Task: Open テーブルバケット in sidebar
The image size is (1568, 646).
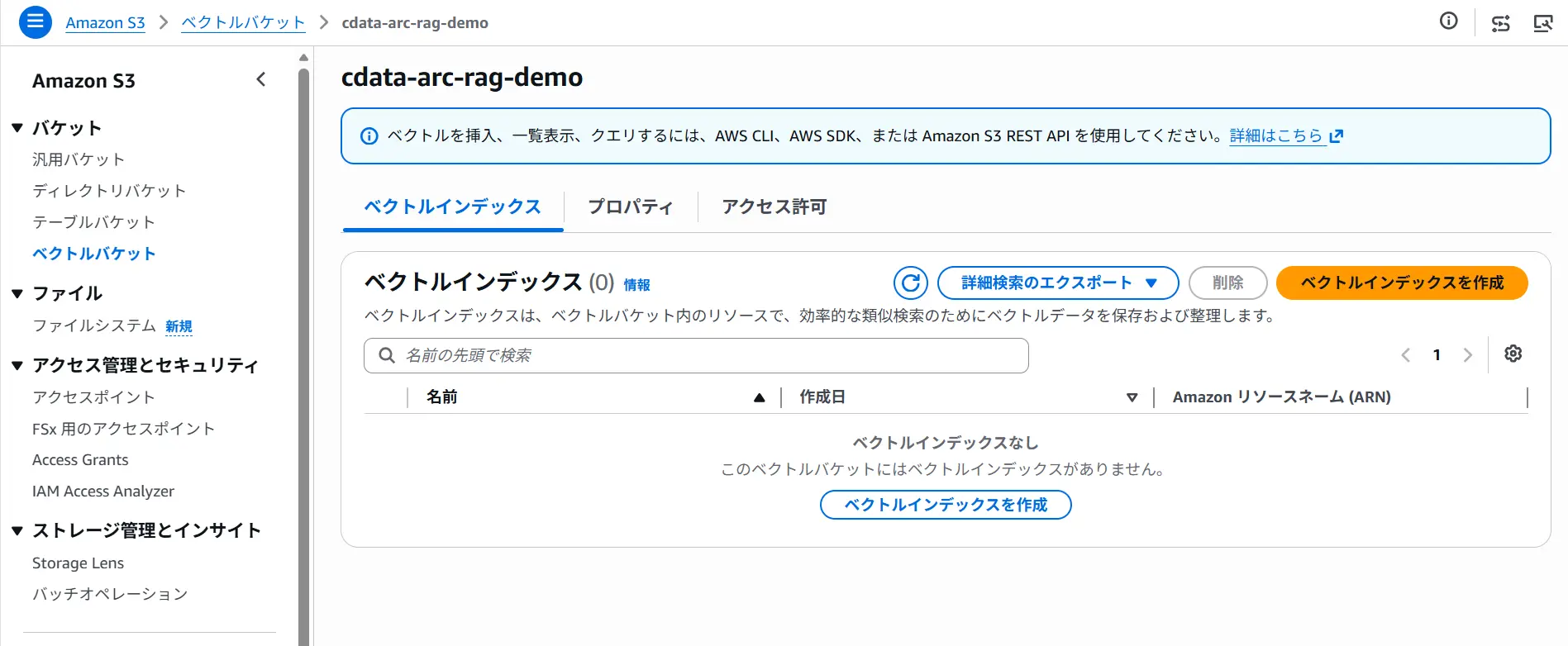Action: (93, 222)
